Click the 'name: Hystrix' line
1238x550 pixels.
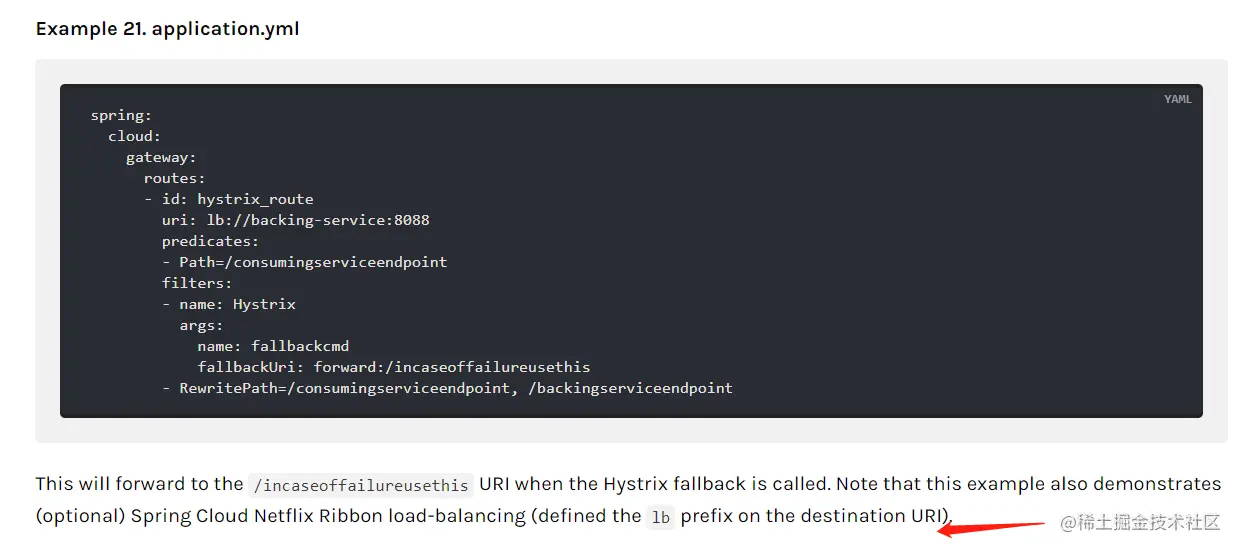coord(229,304)
